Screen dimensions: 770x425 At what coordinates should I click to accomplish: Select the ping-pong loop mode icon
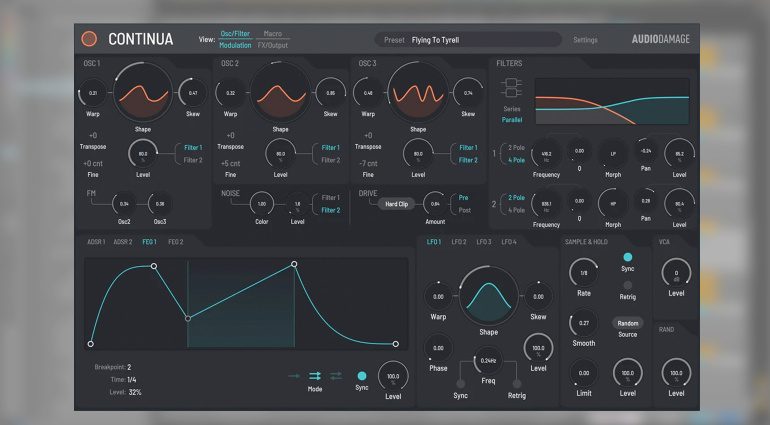pyautogui.click(x=336, y=374)
